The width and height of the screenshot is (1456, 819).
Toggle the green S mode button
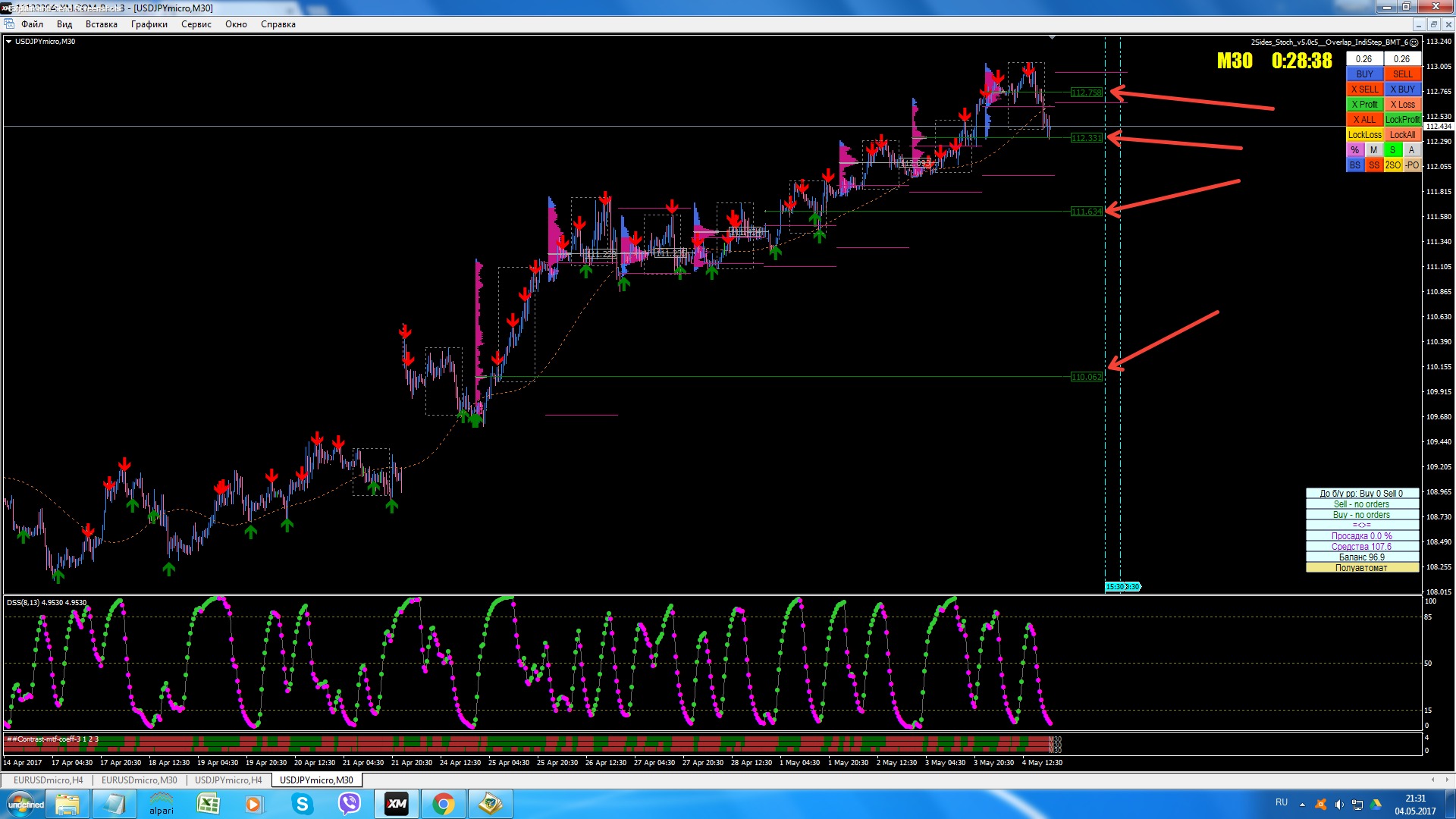click(1392, 149)
